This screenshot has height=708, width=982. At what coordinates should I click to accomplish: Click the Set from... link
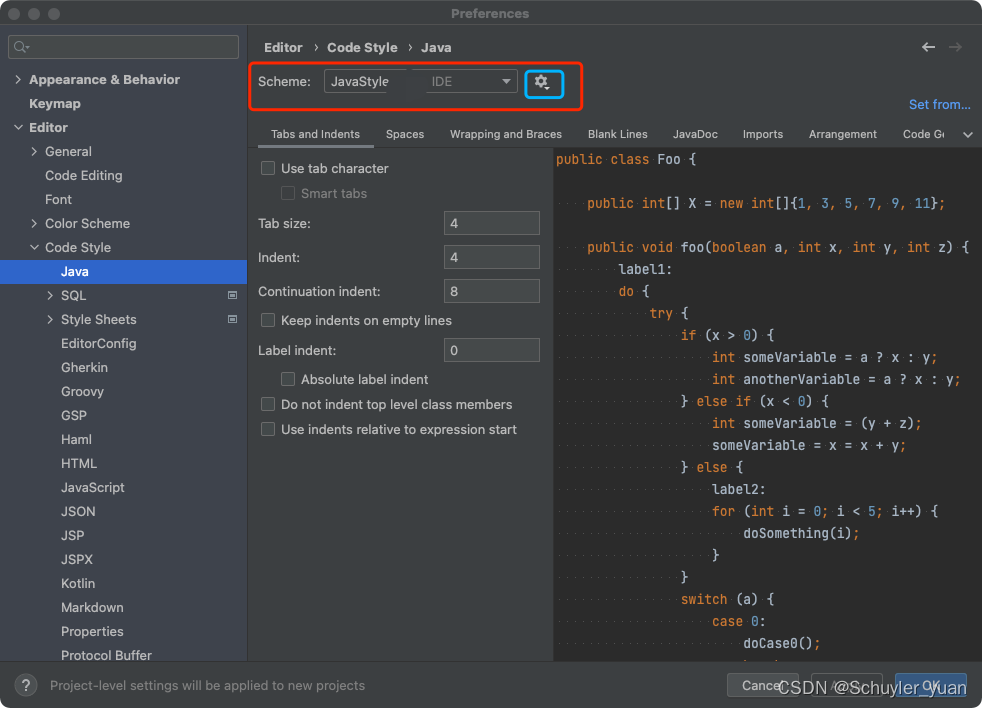click(x=939, y=105)
